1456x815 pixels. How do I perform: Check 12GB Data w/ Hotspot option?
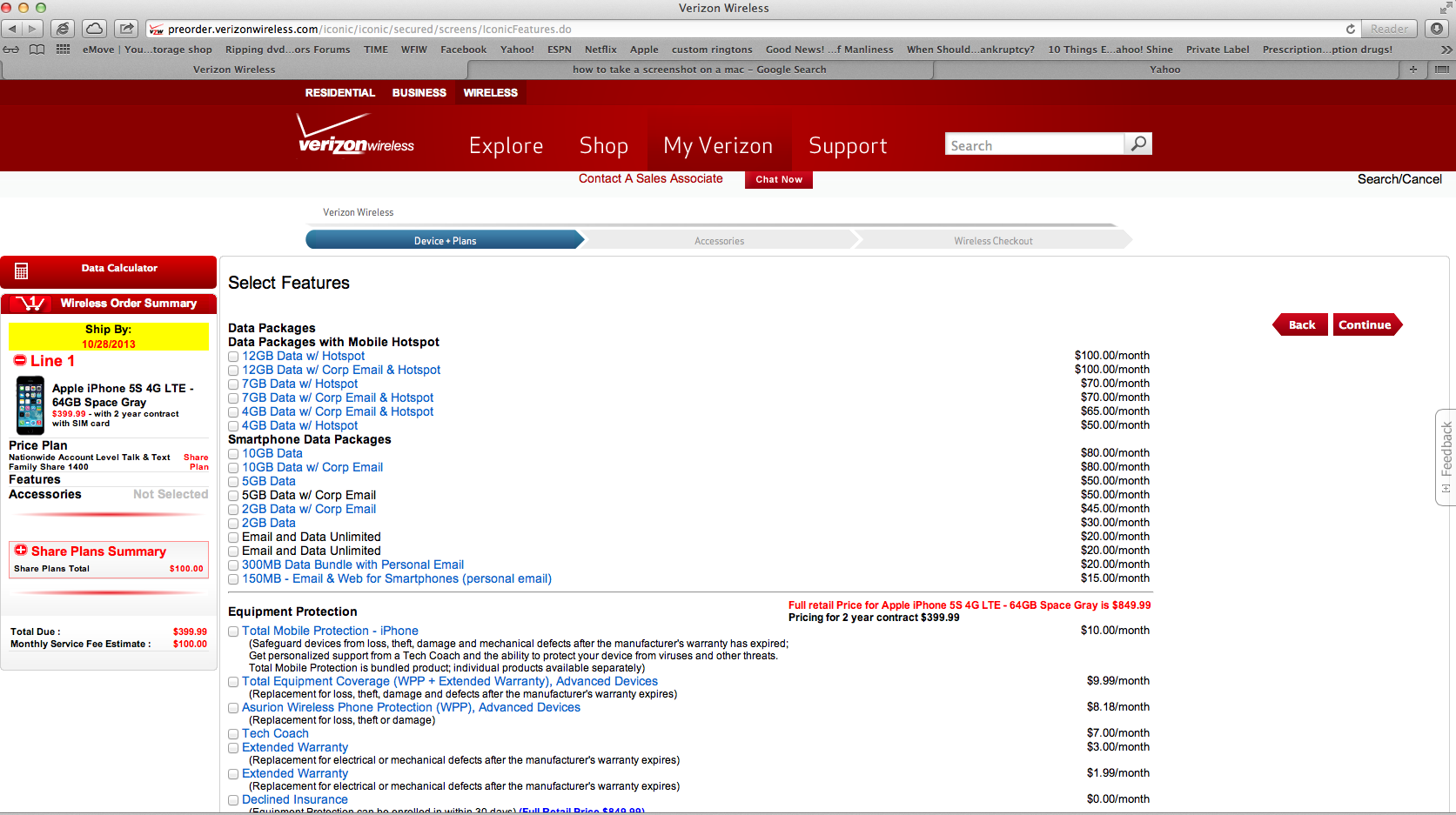point(233,357)
